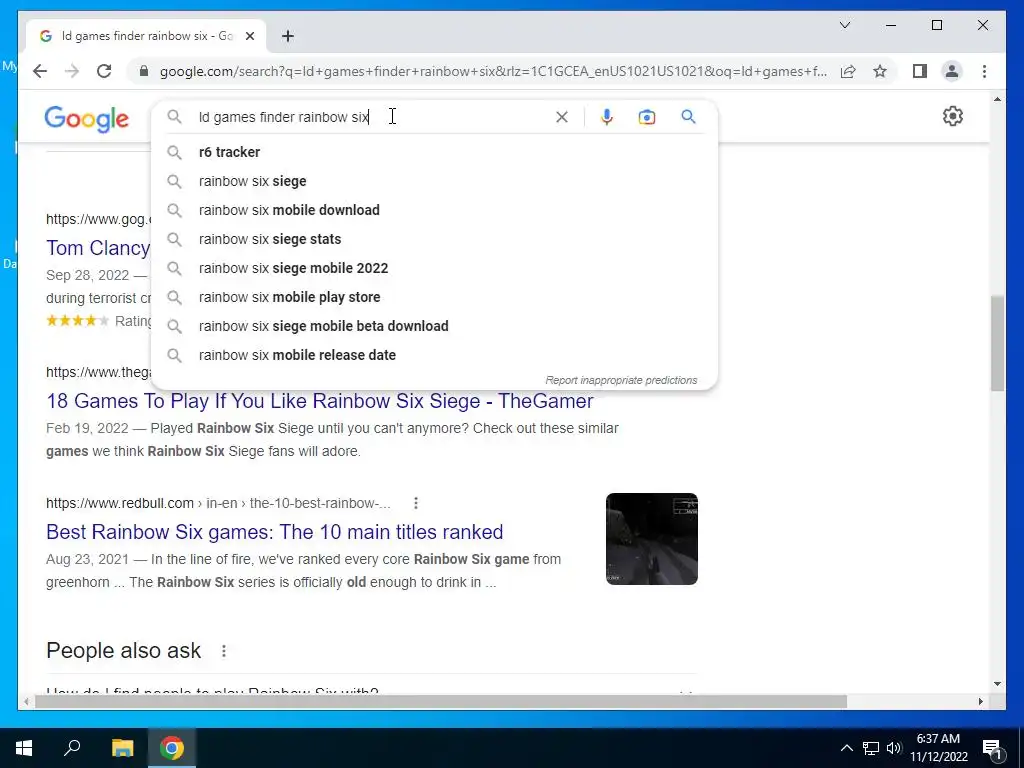Open the Chrome three-dot menu

[984, 71]
